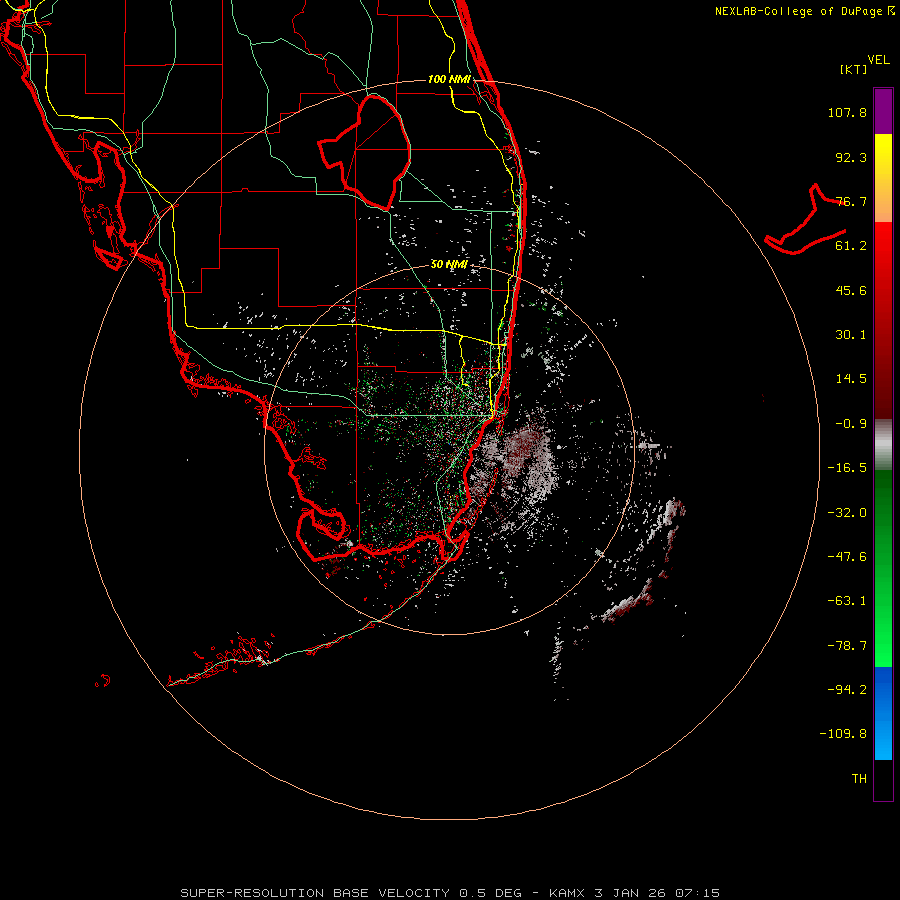Select the -47.6 velocity scale value
Screen dimensions: 900x900
pos(847,557)
